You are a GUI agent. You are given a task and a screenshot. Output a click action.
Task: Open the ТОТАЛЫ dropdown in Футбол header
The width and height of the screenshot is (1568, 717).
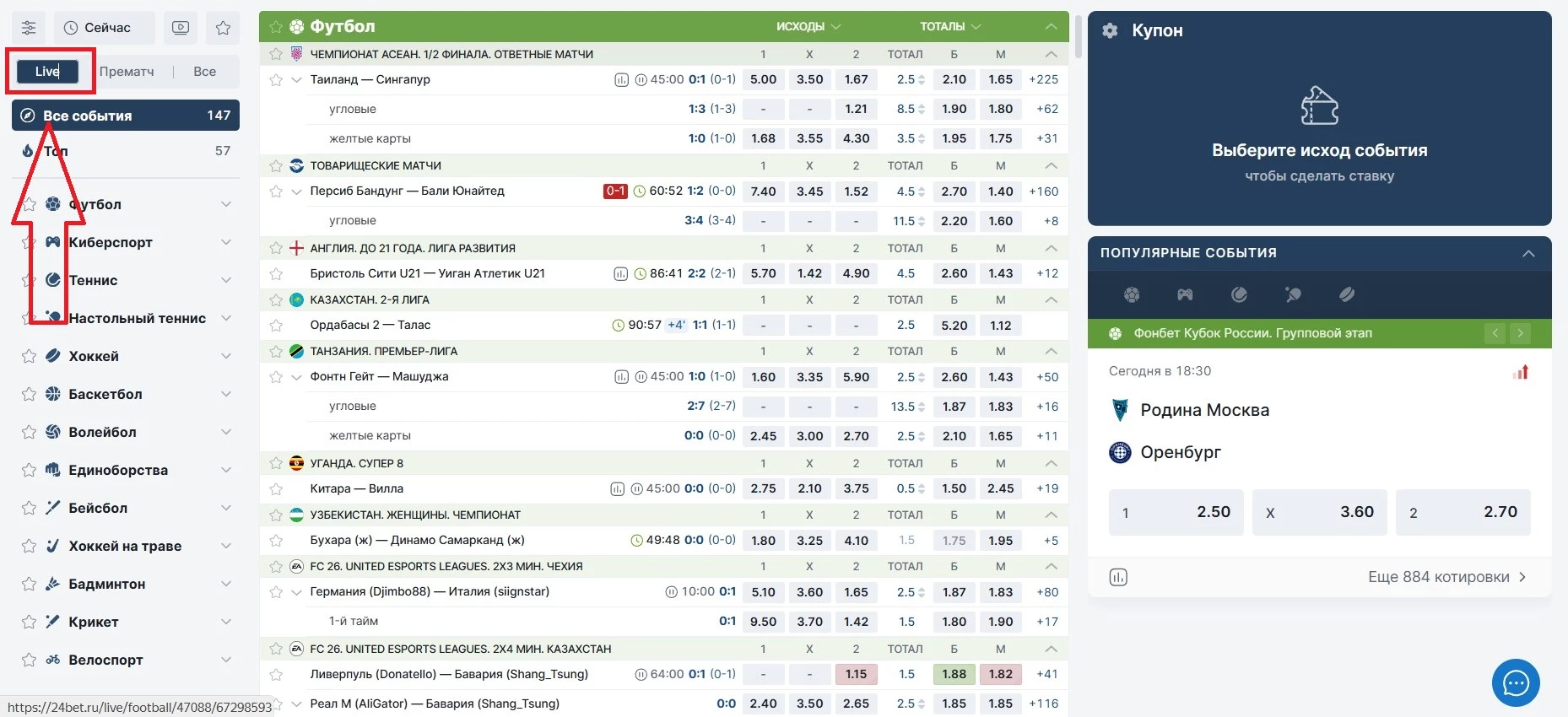pos(950,27)
